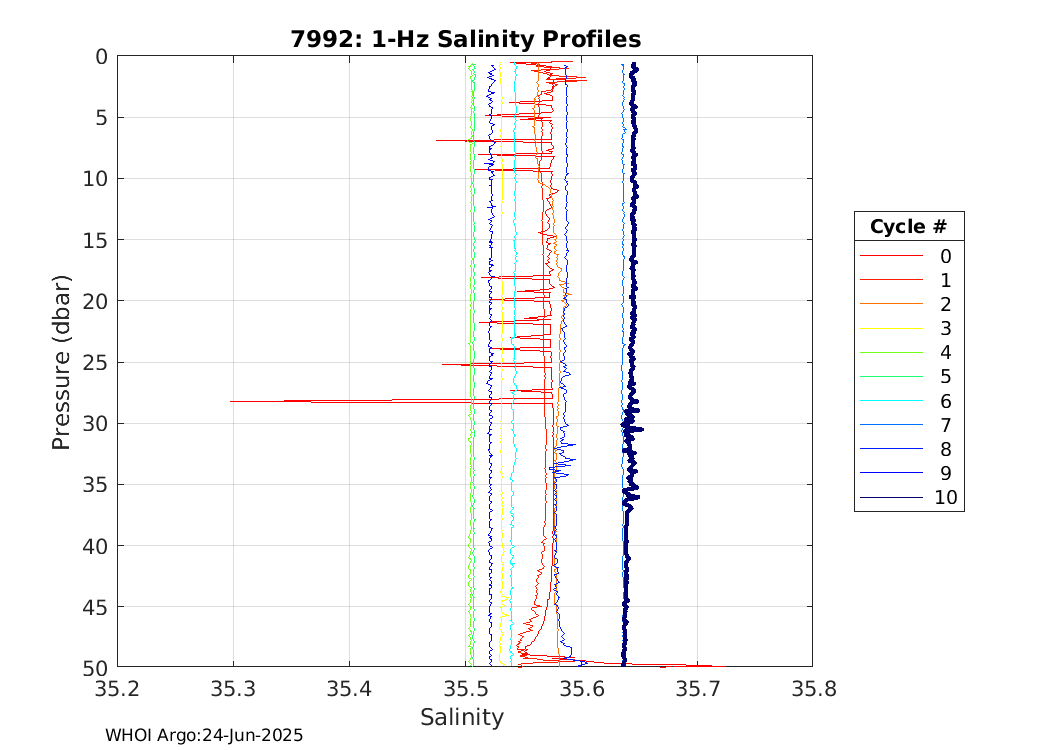Click the y-axis tick label 40
The image size is (1050, 750).
point(95,546)
